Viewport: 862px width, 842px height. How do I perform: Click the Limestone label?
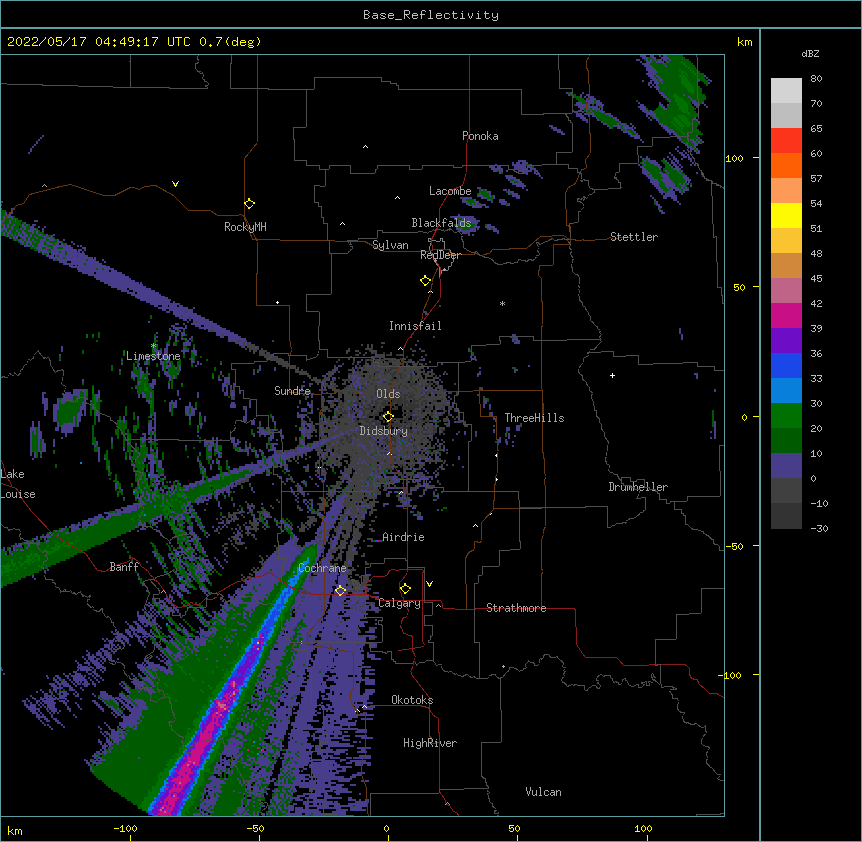153,356
